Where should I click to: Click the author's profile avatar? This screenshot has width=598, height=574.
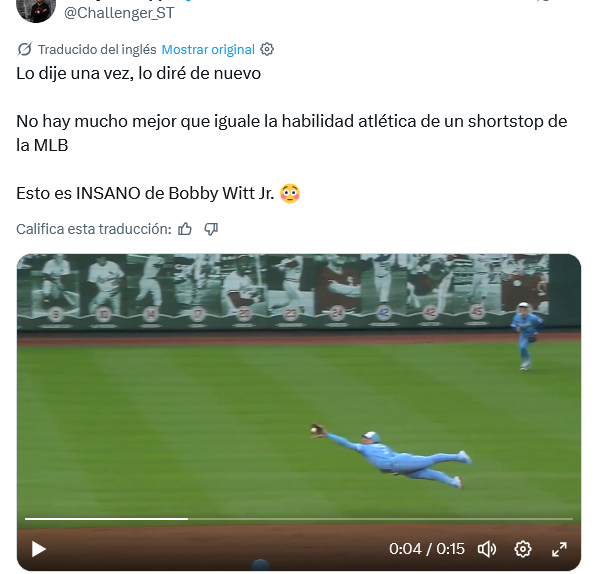tap(36, 8)
